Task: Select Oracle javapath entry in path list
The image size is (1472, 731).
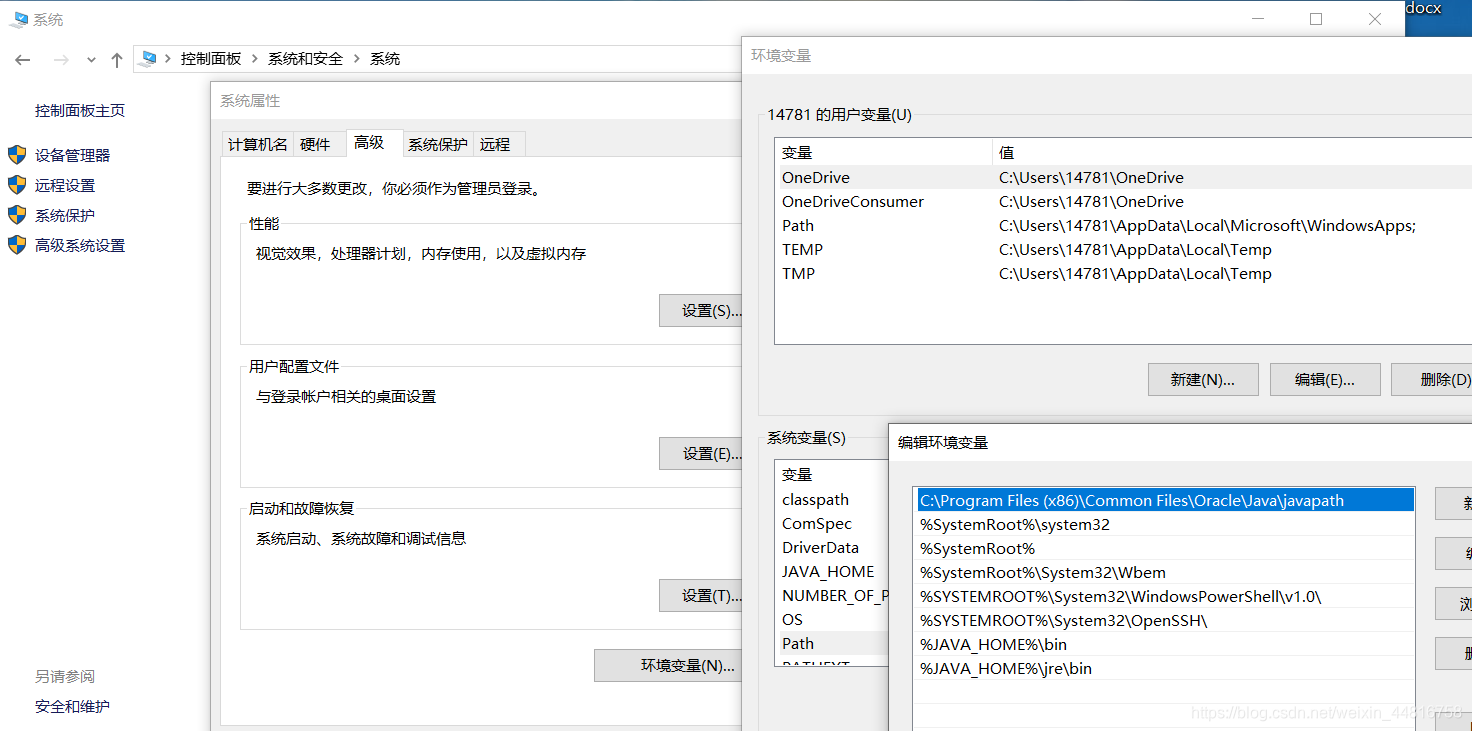Action: pos(1165,501)
